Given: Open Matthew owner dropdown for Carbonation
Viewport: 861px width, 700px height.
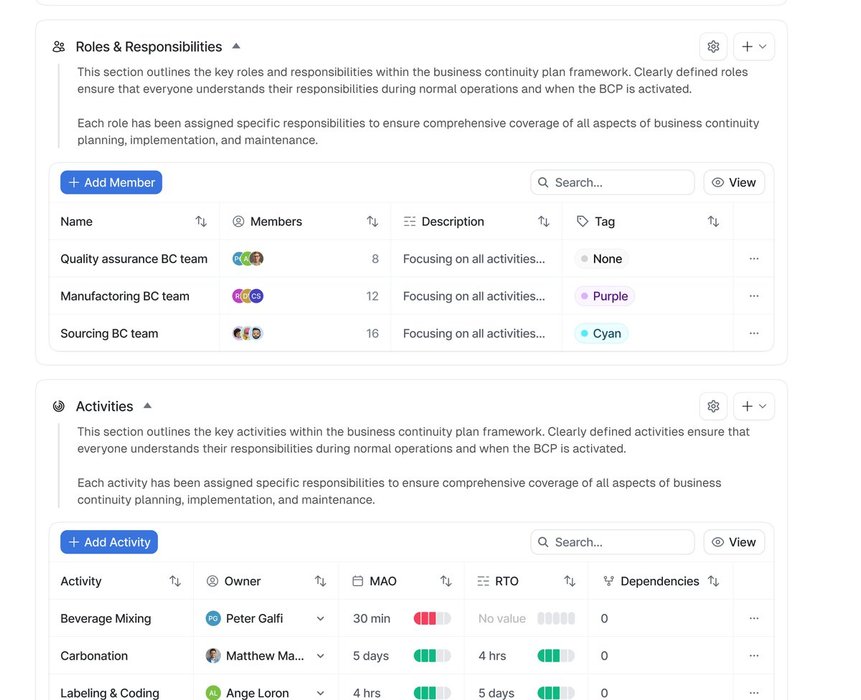Looking at the screenshot, I should click(x=320, y=656).
